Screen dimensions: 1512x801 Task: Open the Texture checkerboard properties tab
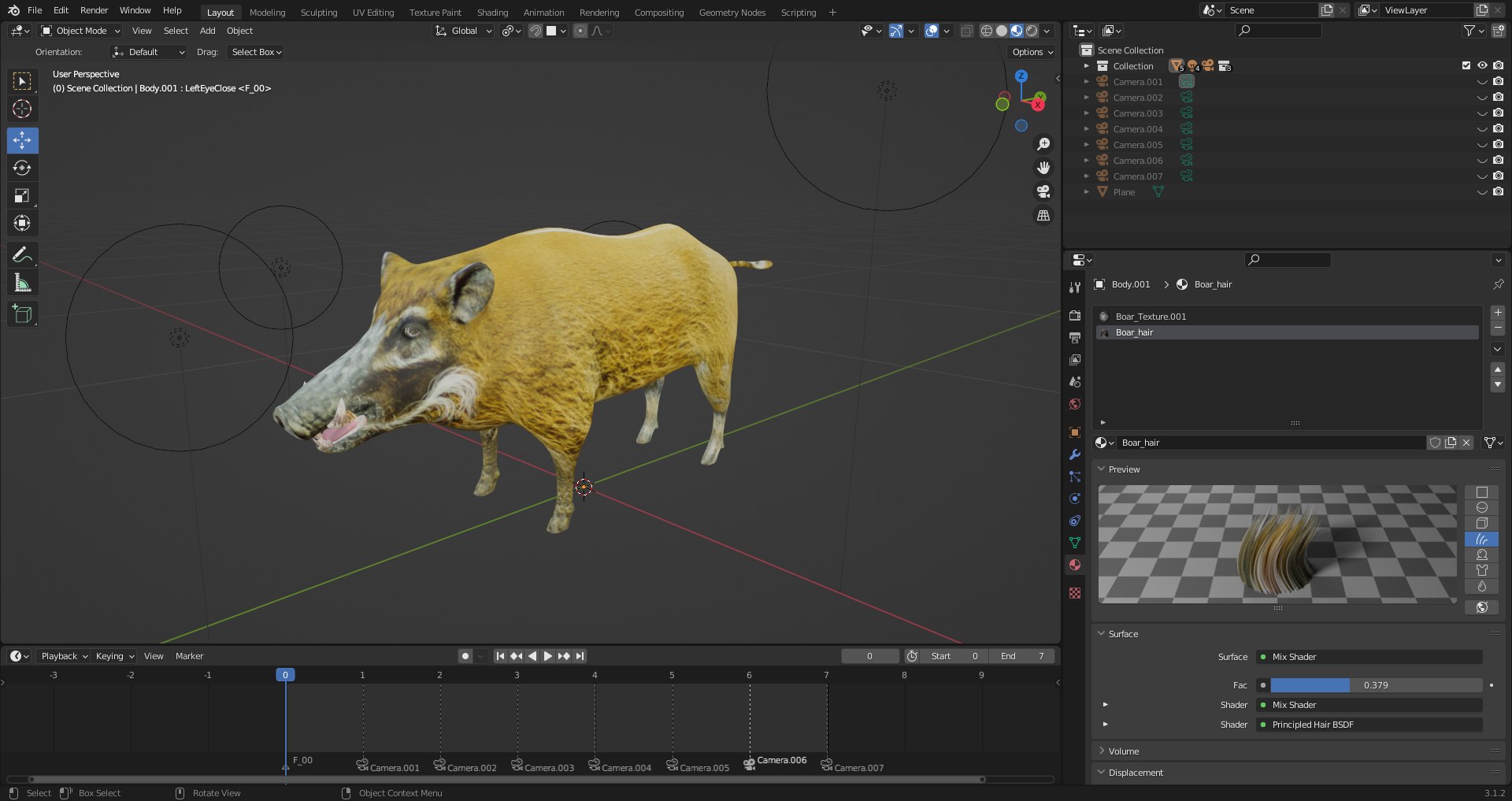[1075, 593]
